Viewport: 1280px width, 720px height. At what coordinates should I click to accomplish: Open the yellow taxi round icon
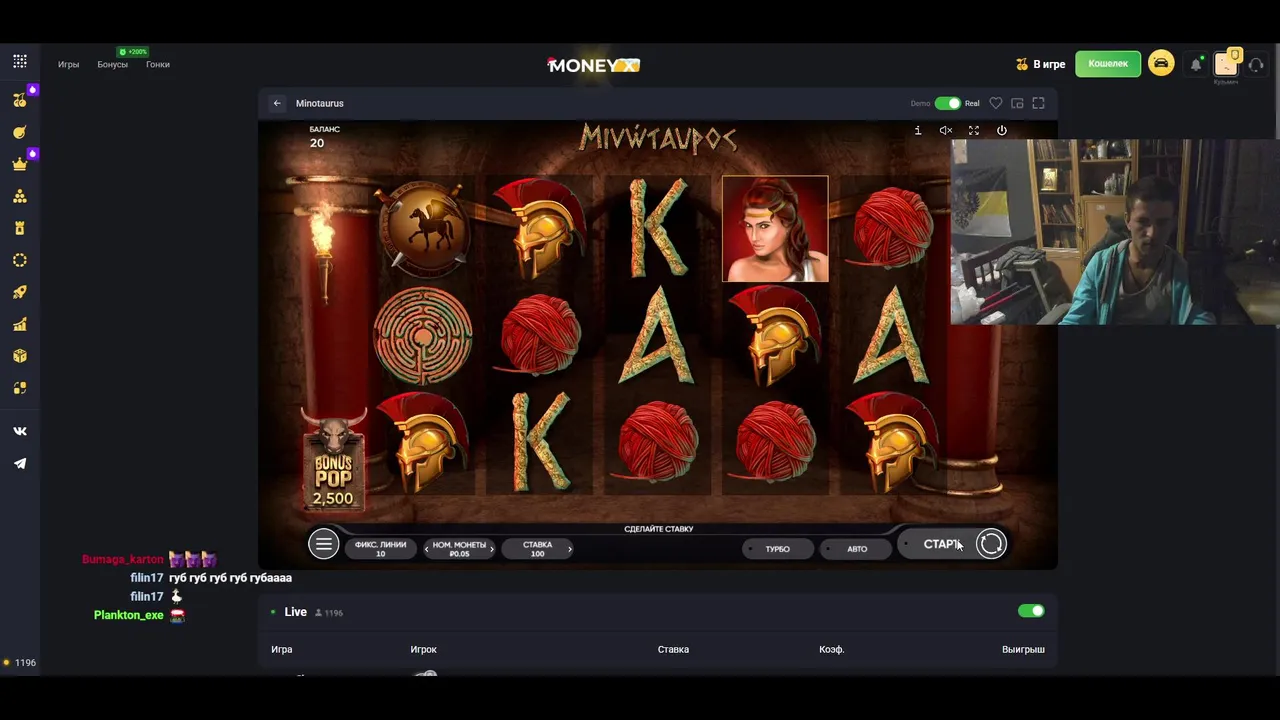(1161, 64)
